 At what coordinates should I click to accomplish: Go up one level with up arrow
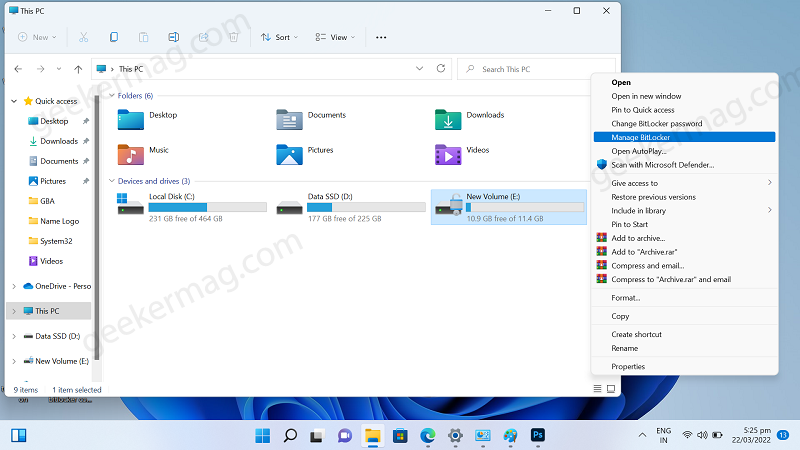pos(78,69)
